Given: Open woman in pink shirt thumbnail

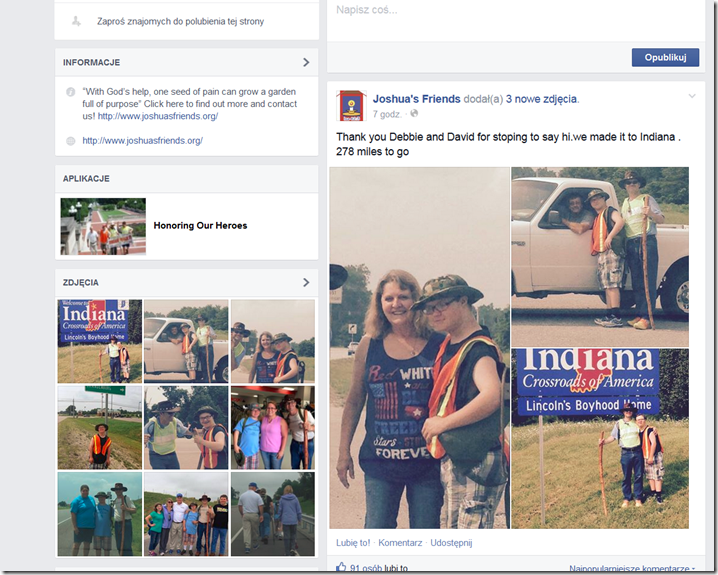Looking at the screenshot, I should click(x=272, y=428).
